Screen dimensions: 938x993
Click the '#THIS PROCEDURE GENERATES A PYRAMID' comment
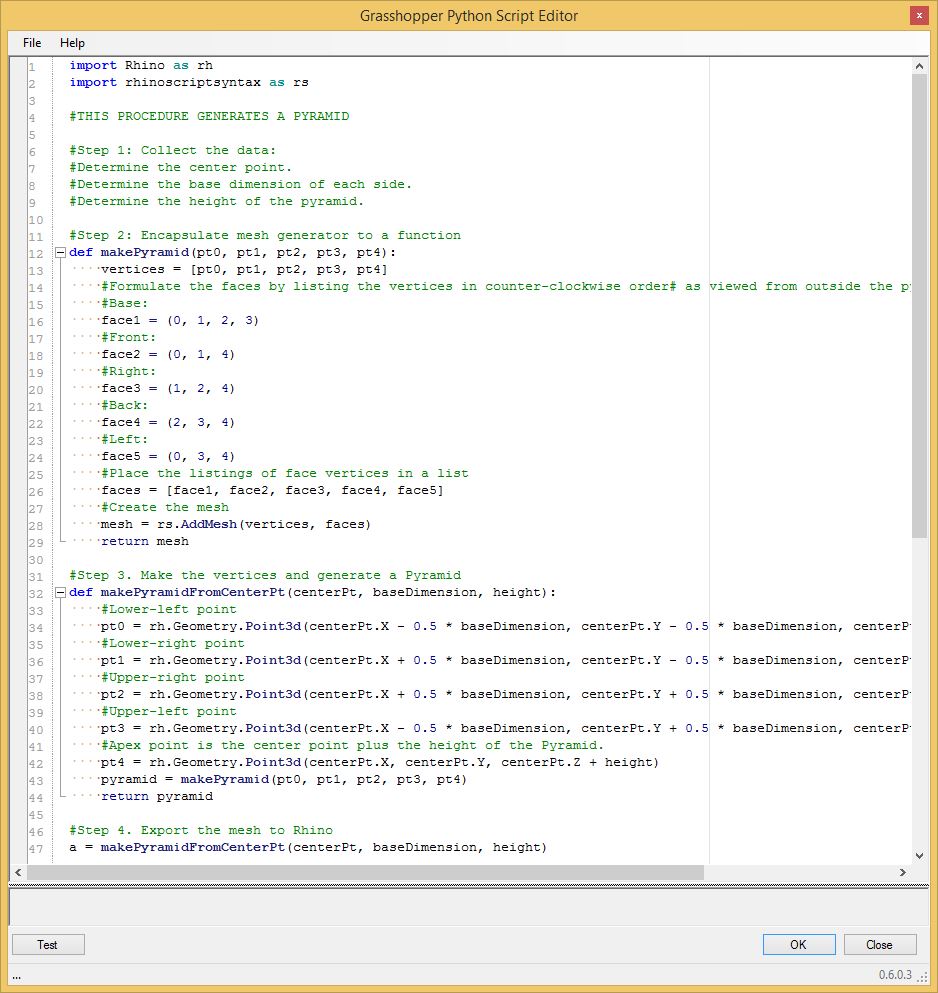(209, 117)
